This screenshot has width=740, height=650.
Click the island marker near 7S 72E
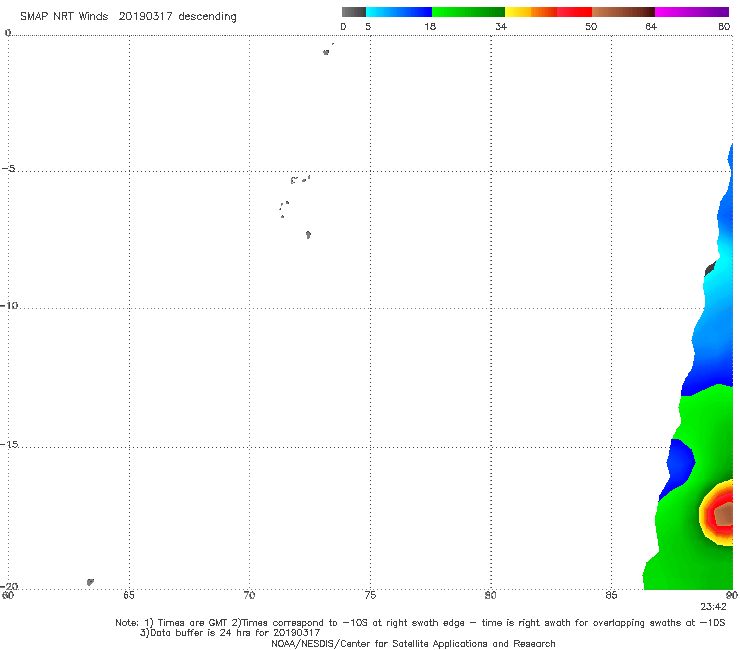point(308,235)
